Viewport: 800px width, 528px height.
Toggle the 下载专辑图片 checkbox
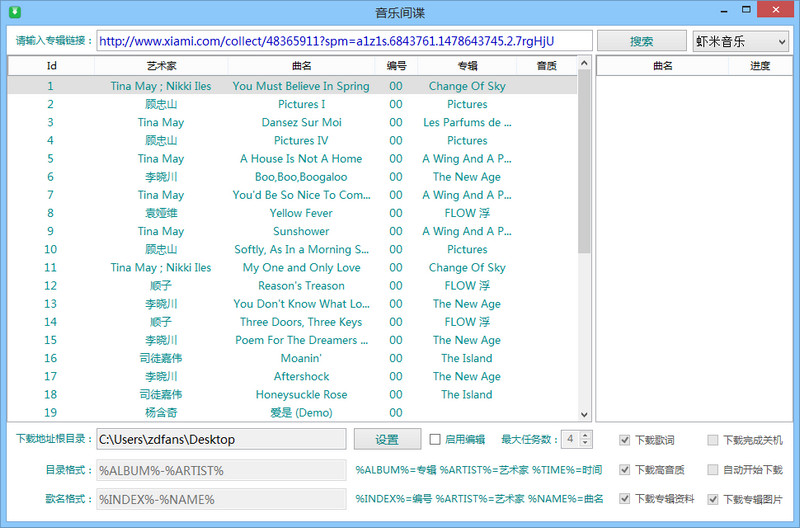(713, 499)
